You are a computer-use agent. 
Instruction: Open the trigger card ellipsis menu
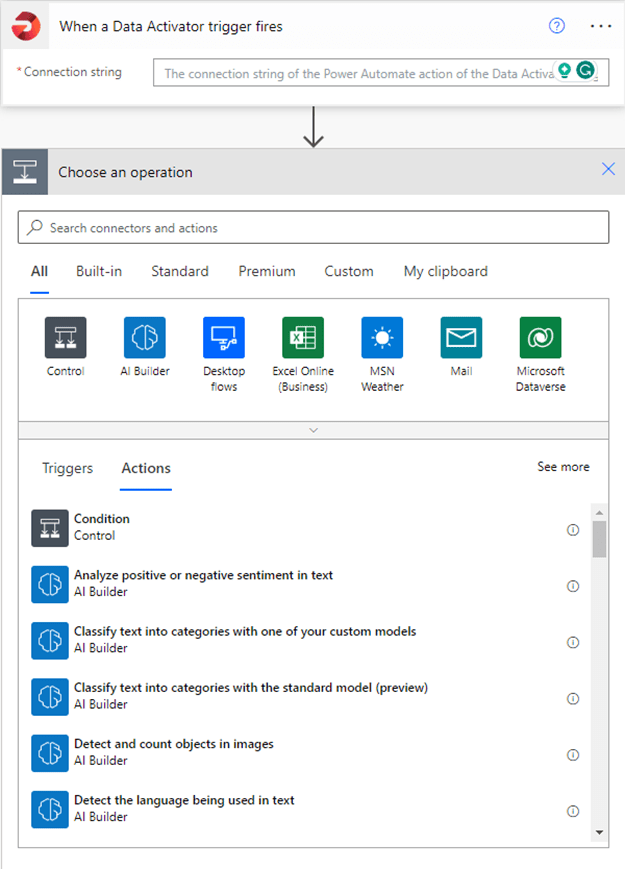[600, 26]
